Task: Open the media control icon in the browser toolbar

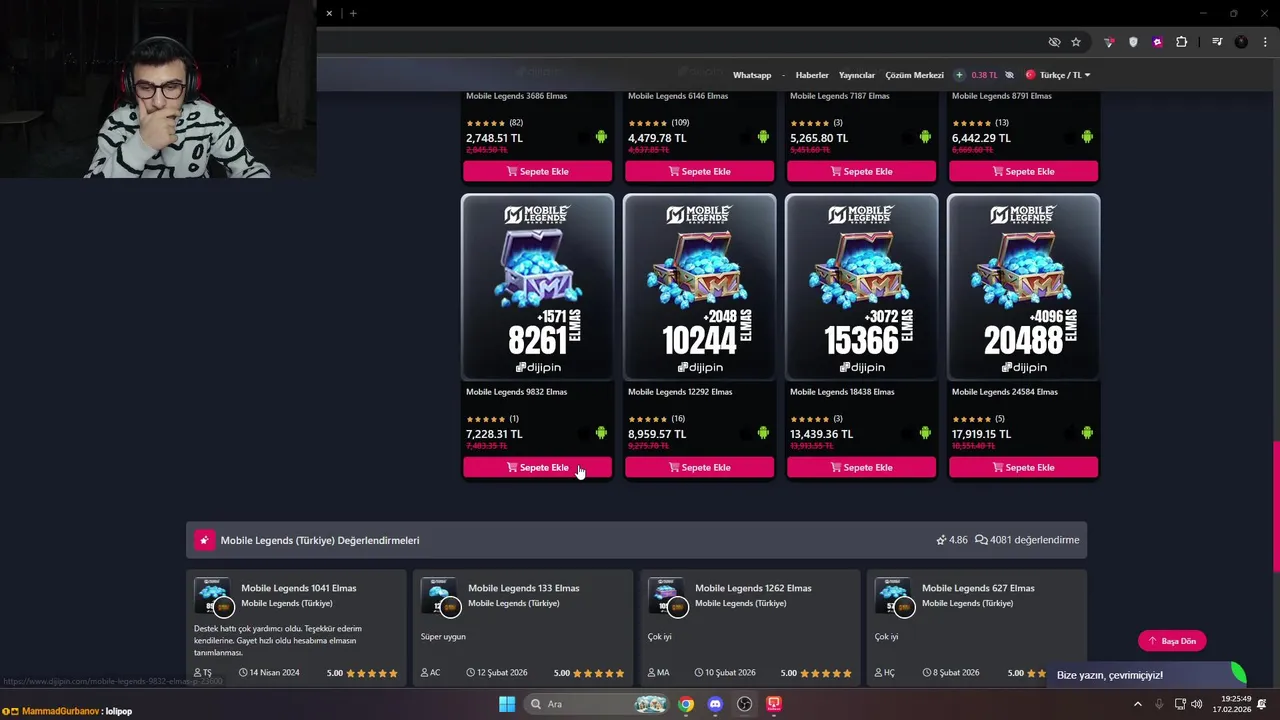Action: tap(1217, 42)
